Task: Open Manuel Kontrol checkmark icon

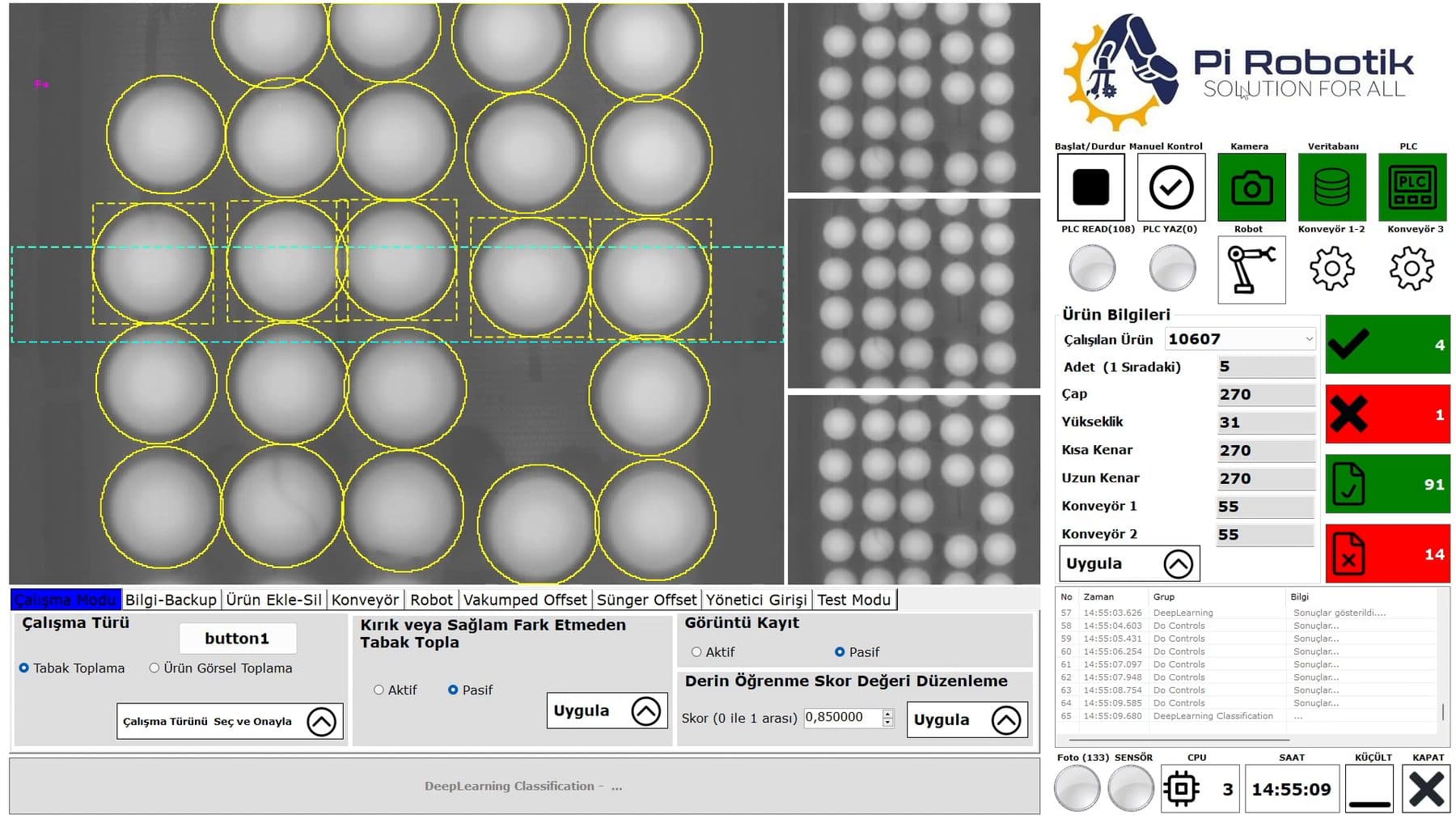Action: pyautogui.click(x=1170, y=187)
